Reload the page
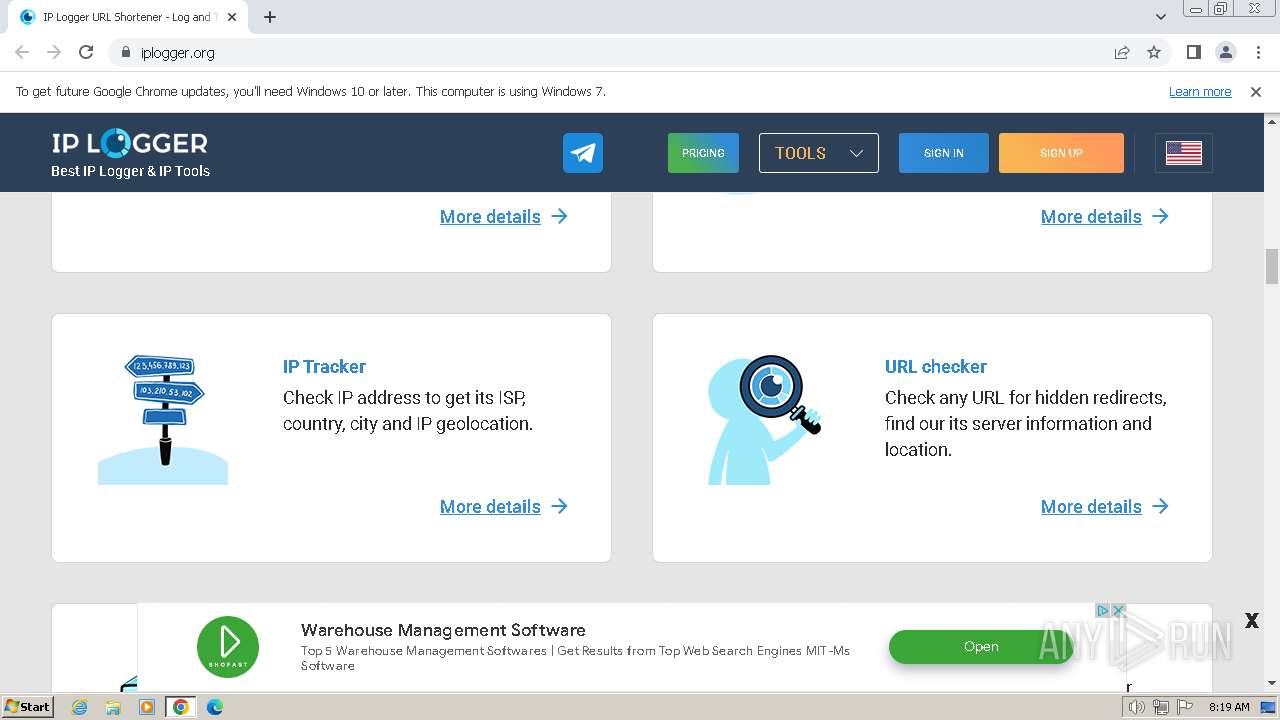 [86, 52]
